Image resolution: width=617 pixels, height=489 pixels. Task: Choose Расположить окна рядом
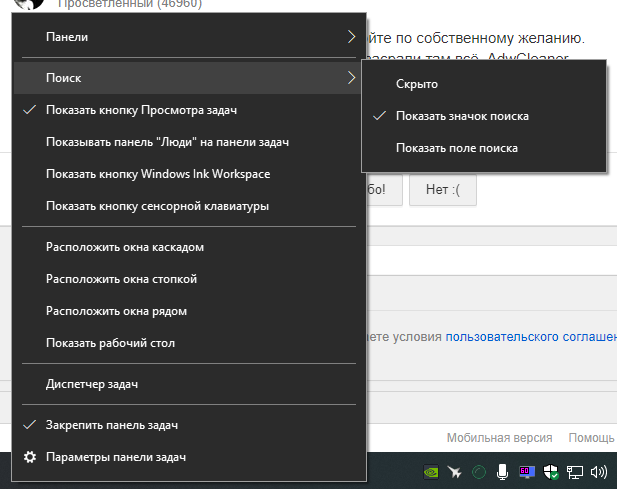click(189, 311)
